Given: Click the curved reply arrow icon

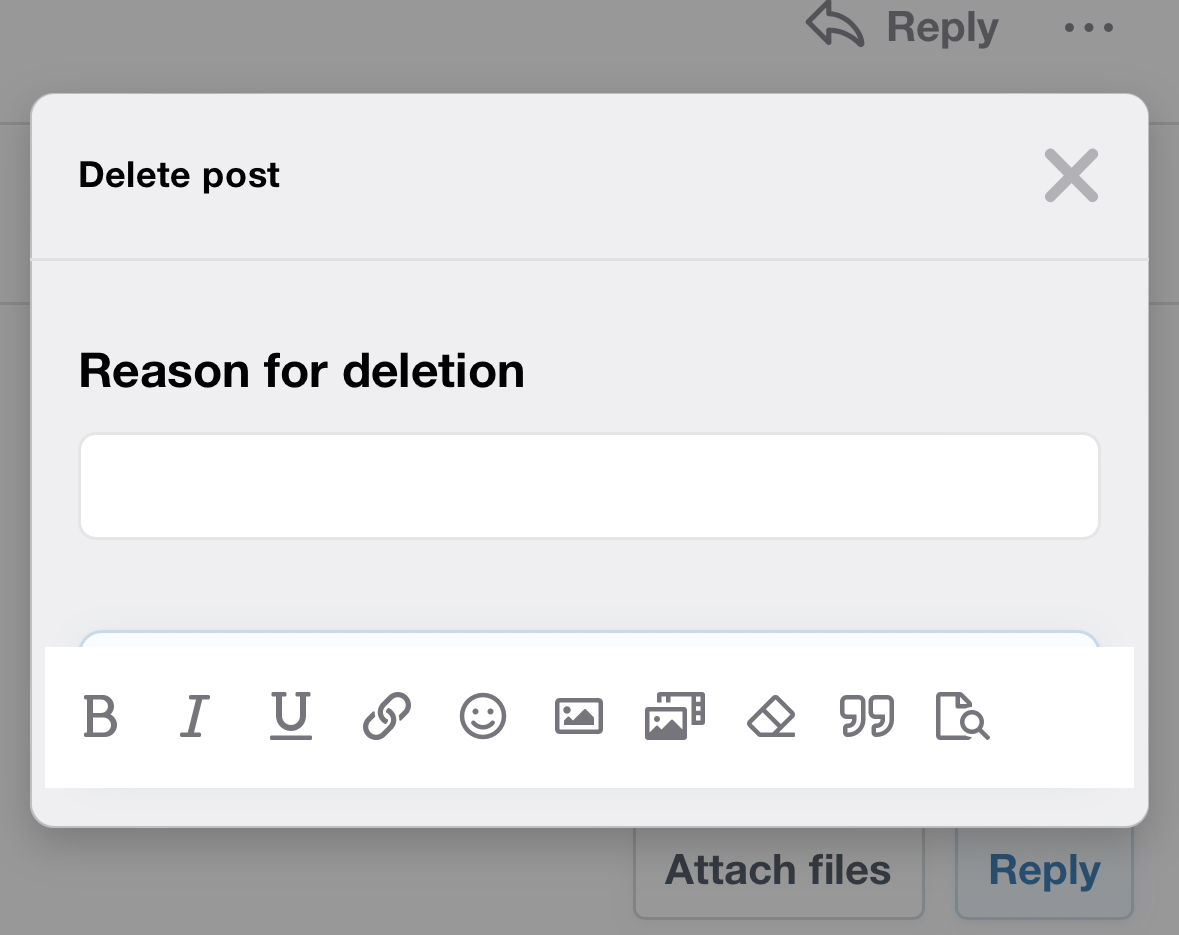Looking at the screenshot, I should 835,26.
